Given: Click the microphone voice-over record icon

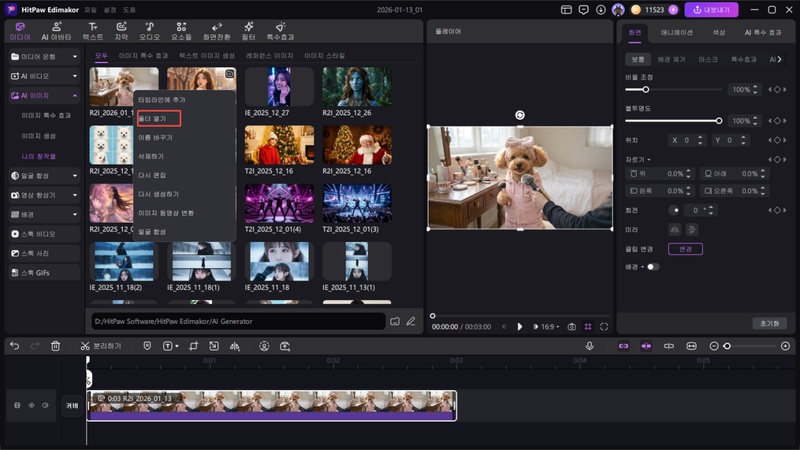Looking at the screenshot, I should tap(589, 346).
